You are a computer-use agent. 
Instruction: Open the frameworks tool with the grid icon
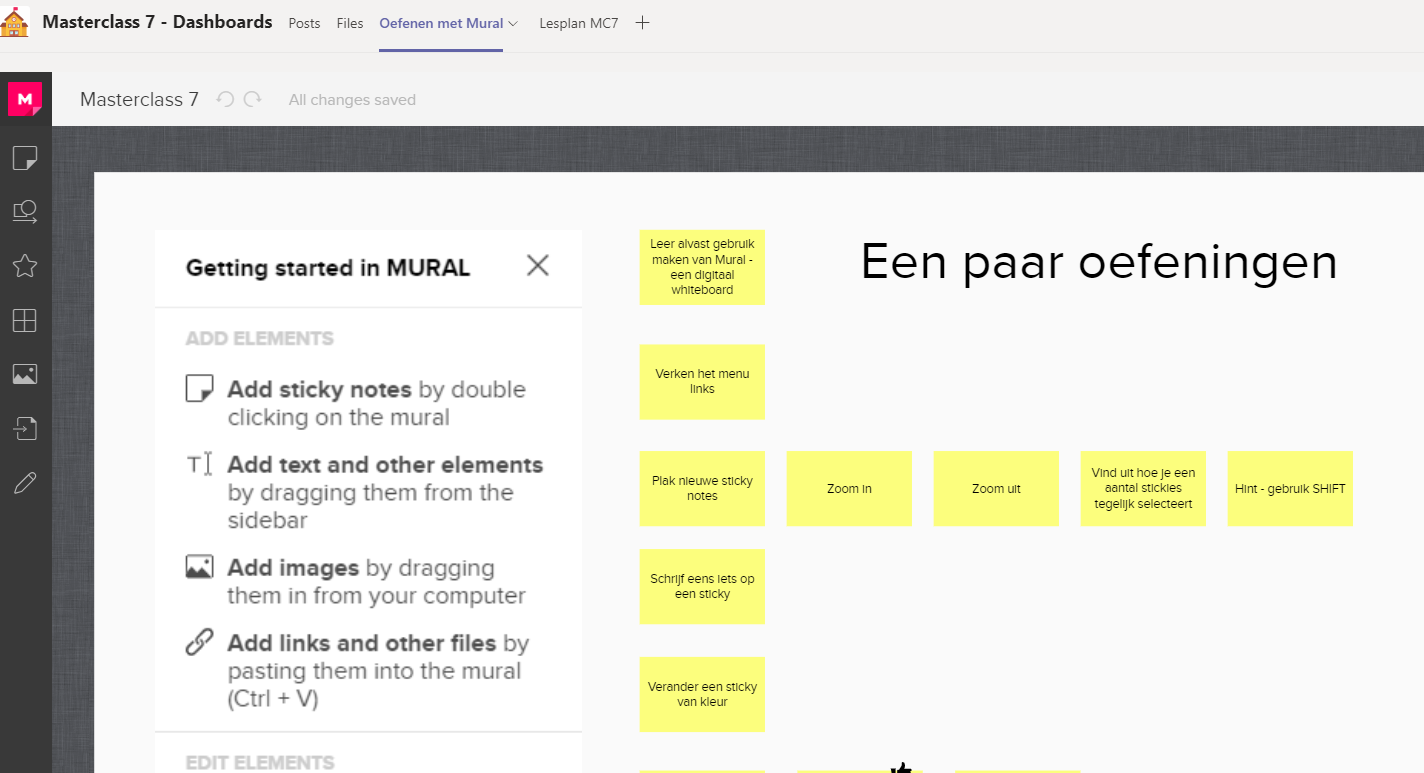click(25, 319)
